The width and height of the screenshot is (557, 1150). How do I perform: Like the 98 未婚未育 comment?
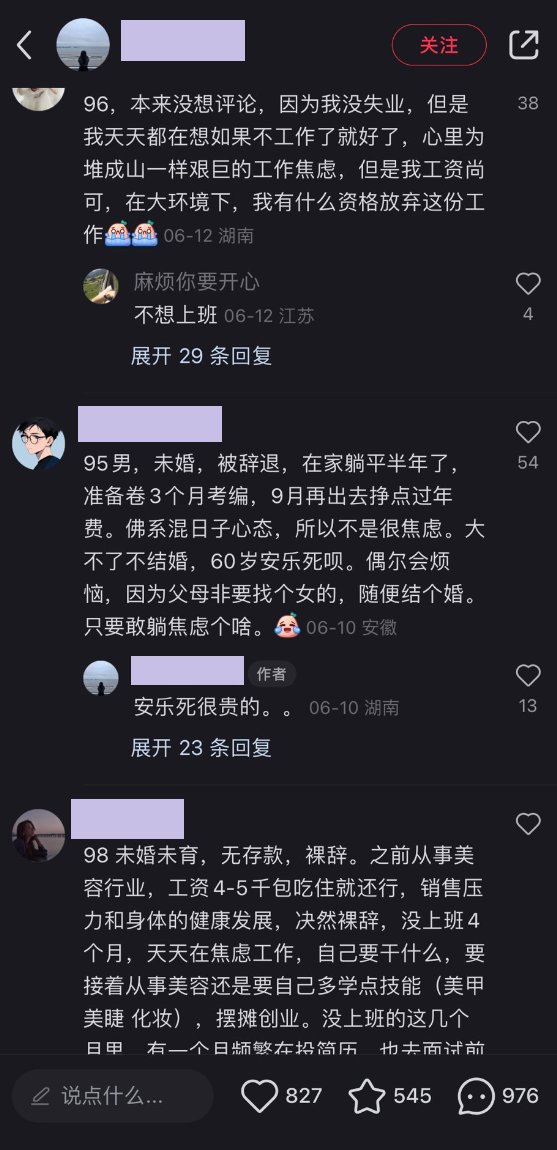click(x=528, y=824)
